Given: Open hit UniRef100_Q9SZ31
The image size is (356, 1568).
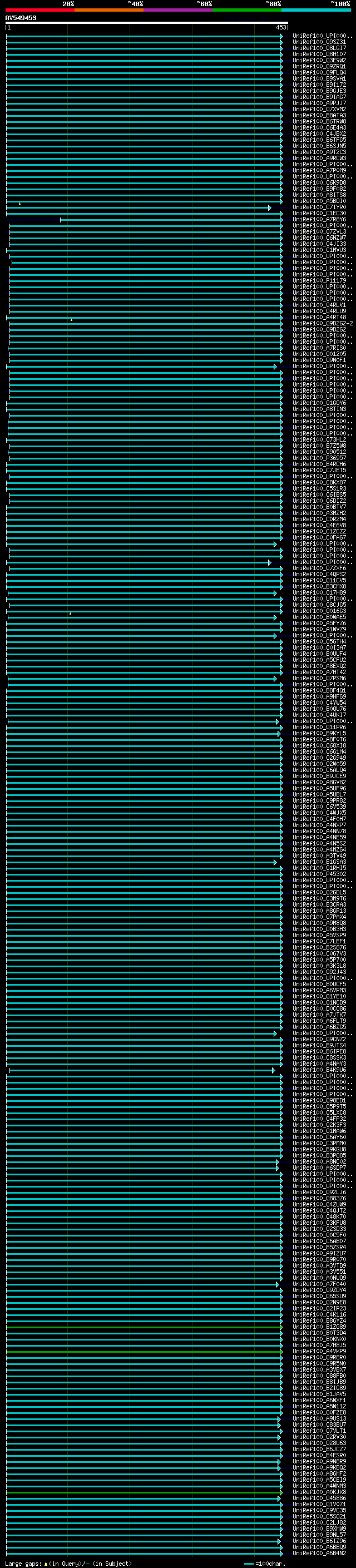Looking at the screenshot, I should click(x=319, y=42).
